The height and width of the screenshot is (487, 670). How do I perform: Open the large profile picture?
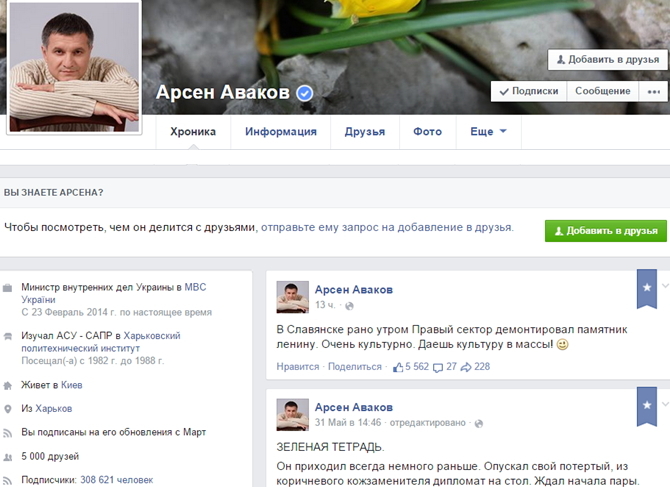point(74,67)
